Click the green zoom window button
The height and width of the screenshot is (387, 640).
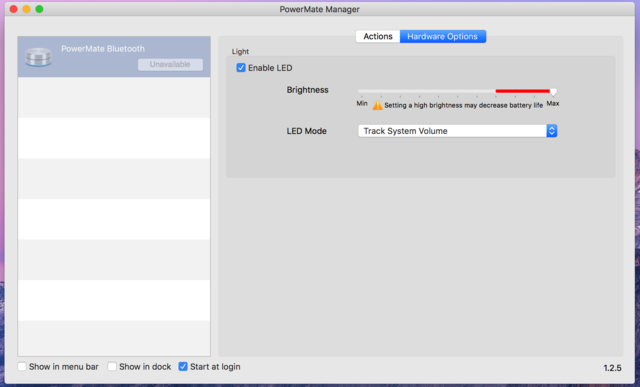(x=39, y=9)
